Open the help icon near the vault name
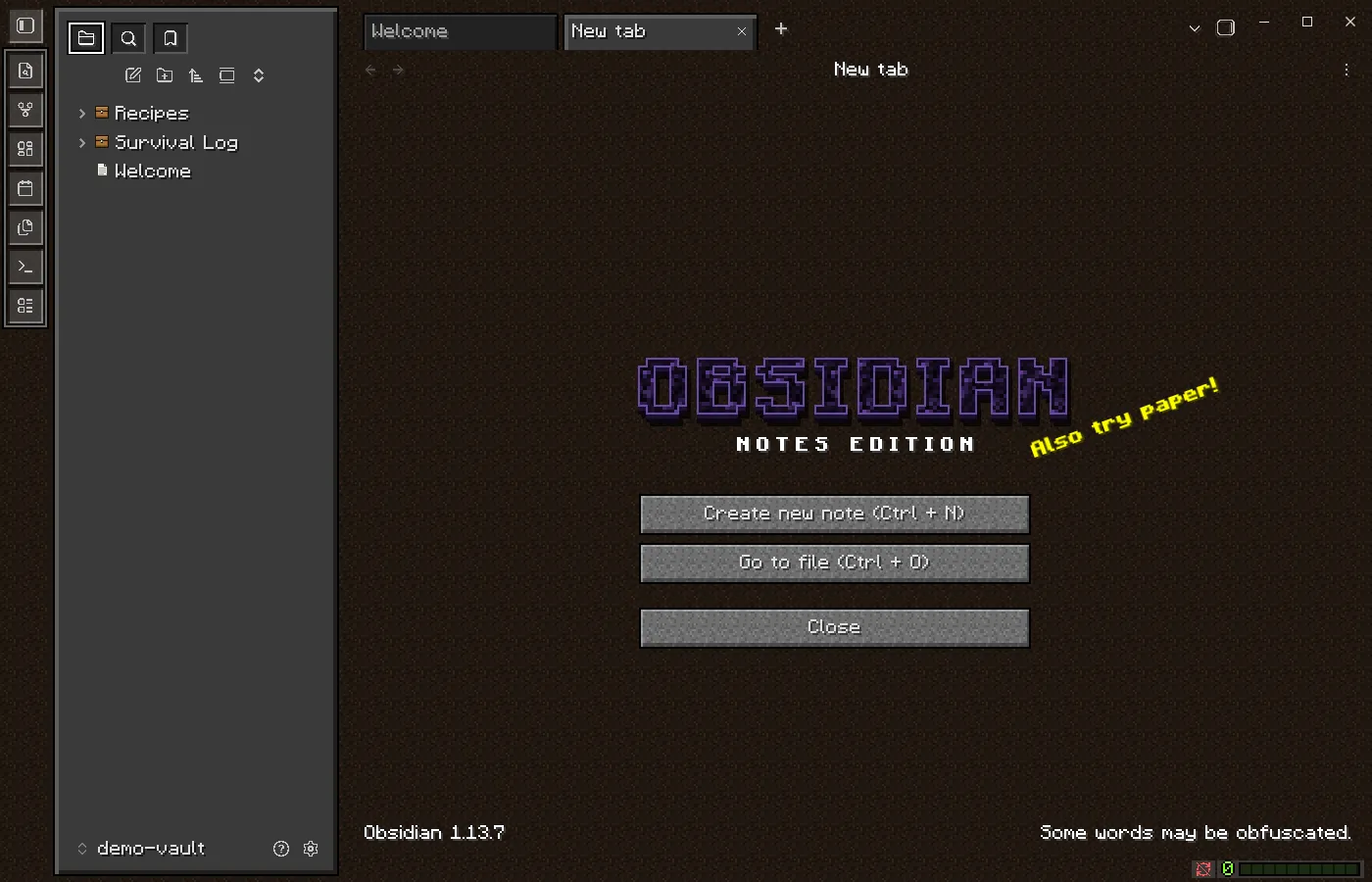The height and width of the screenshot is (882, 1372). coord(281,849)
